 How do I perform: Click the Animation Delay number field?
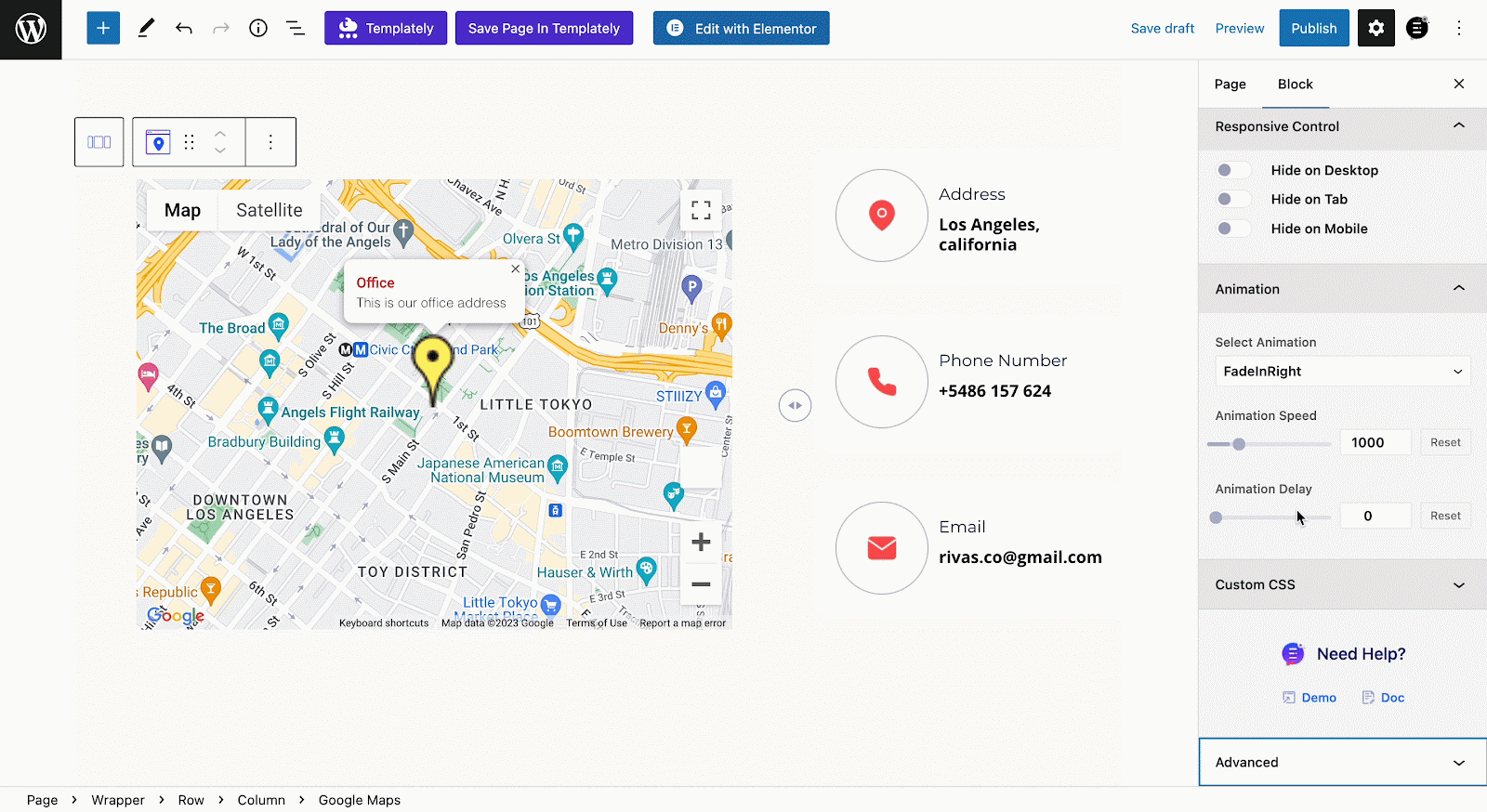coord(1375,516)
